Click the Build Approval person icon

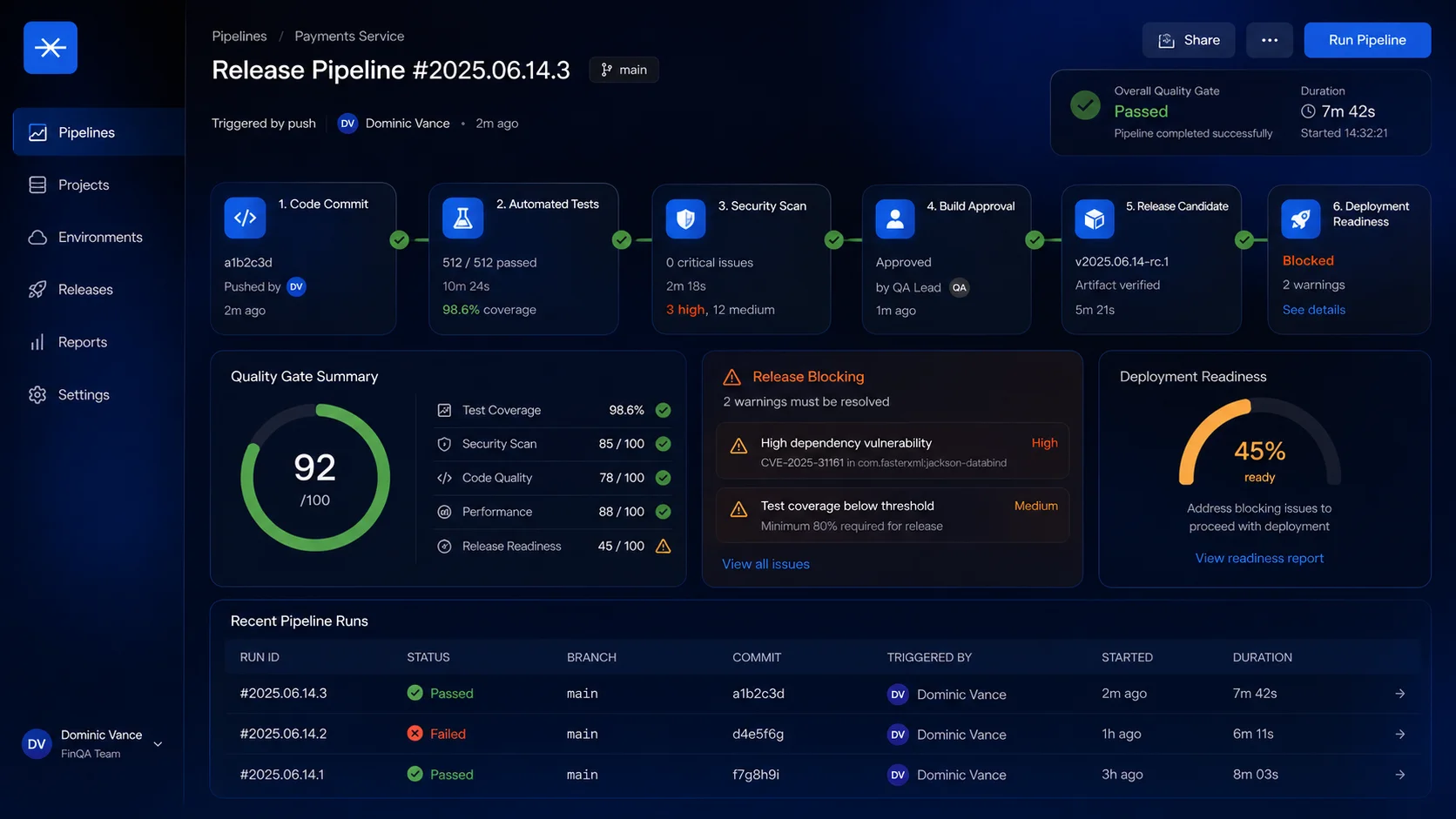click(x=895, y=218)
